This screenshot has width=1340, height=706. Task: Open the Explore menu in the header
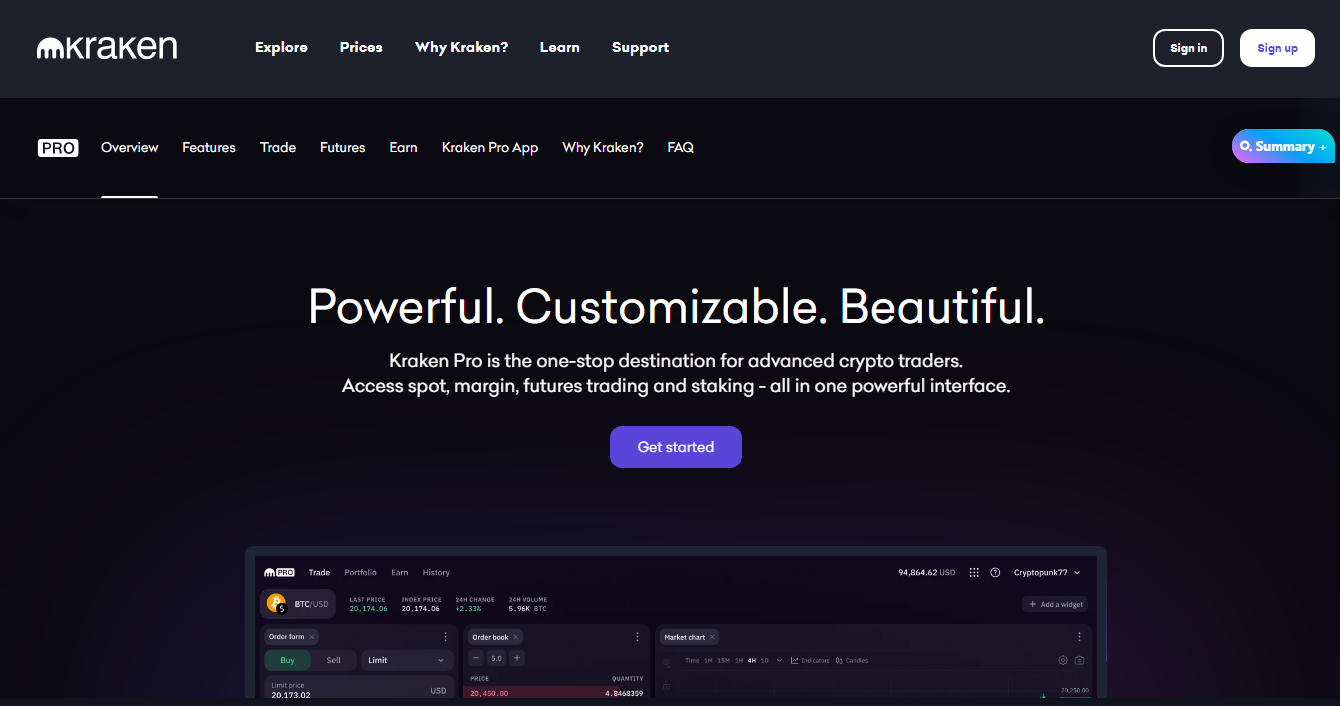[x=281, y=47]
